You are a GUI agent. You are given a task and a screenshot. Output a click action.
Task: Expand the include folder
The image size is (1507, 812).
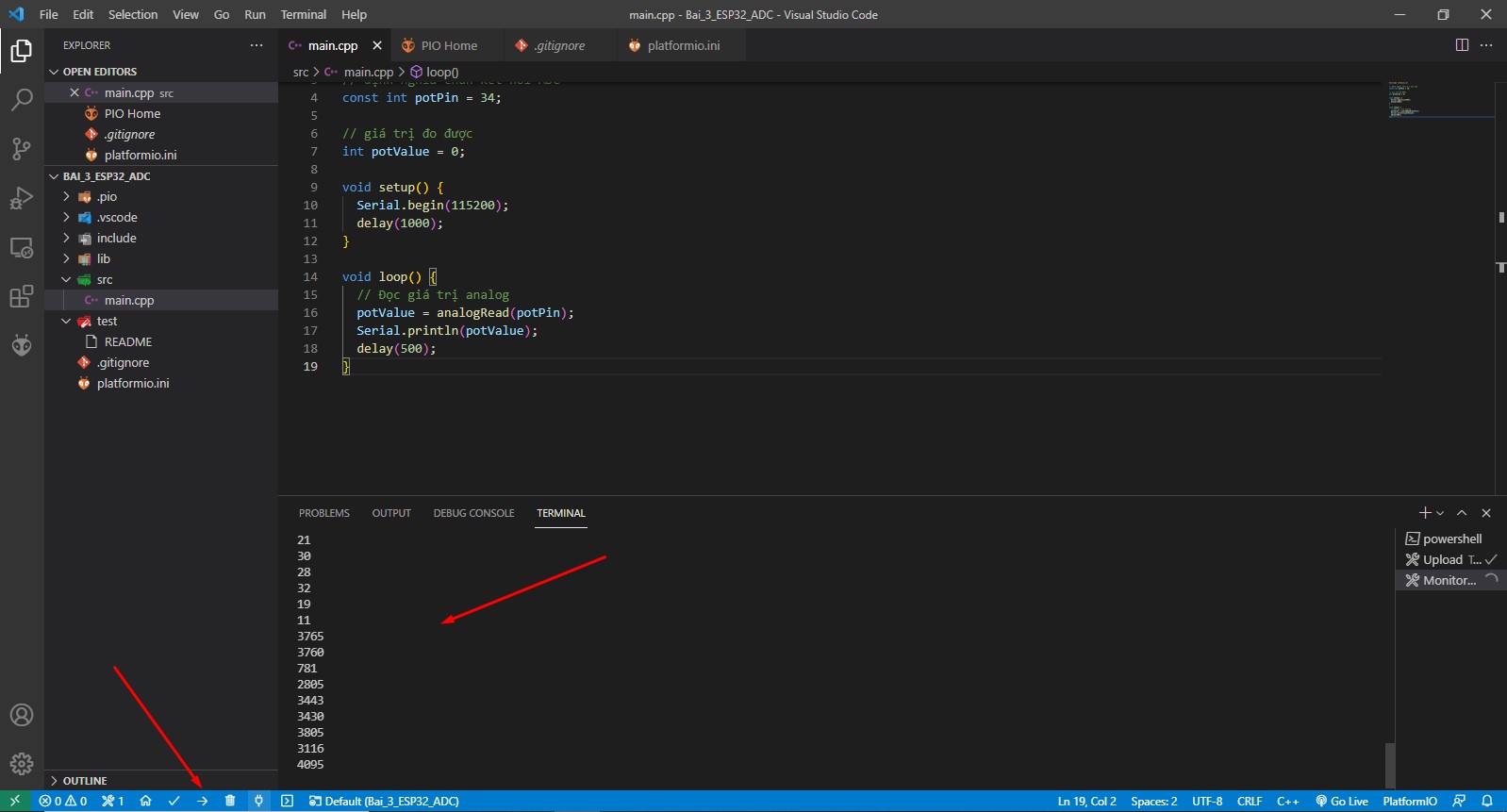tap(116, 239)
